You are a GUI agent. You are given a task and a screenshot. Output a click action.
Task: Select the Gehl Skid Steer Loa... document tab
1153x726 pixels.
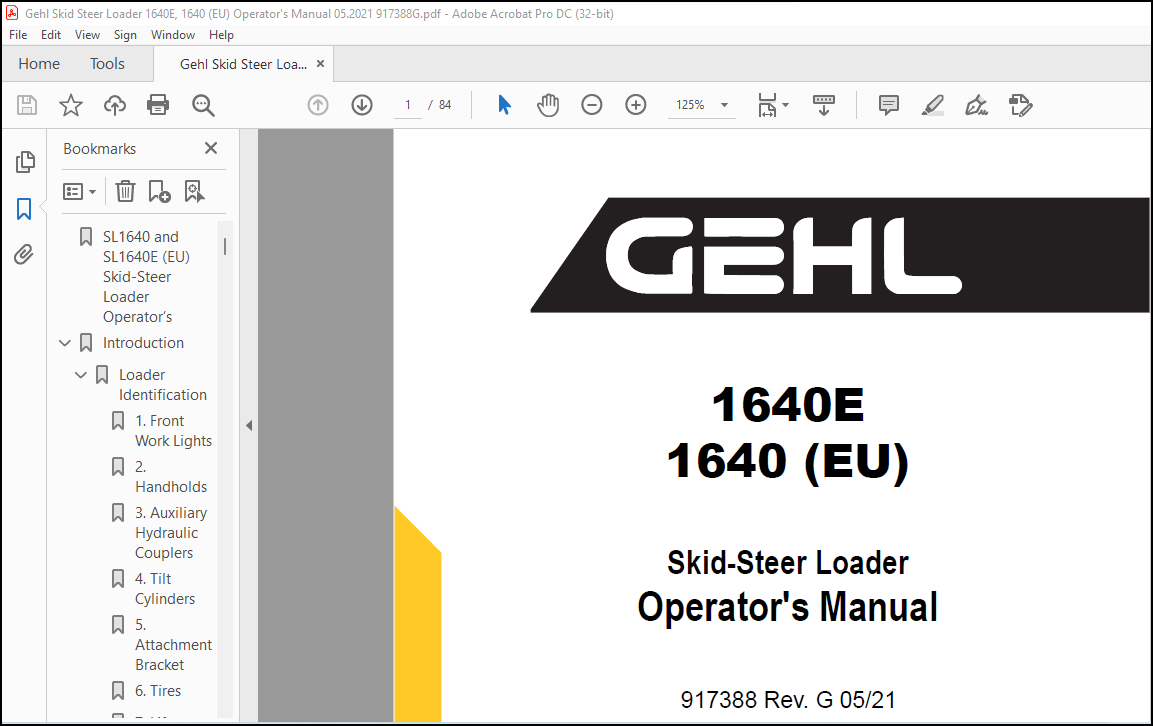coord(243,64)
